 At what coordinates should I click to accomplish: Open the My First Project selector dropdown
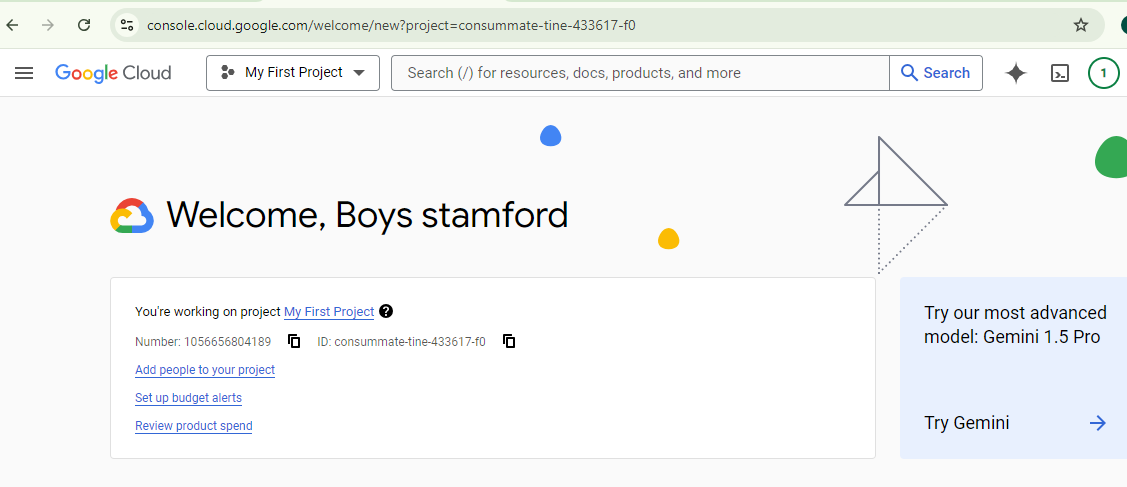click(x=293, y=73)
